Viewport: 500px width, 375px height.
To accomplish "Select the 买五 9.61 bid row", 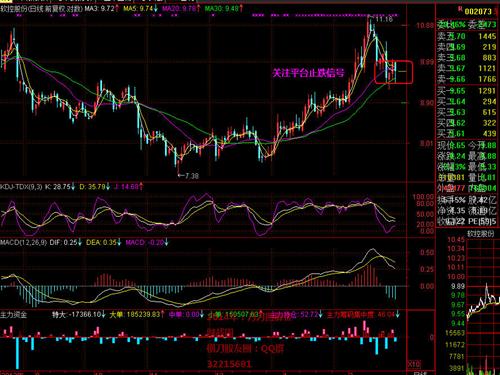I will pos(467,134).
